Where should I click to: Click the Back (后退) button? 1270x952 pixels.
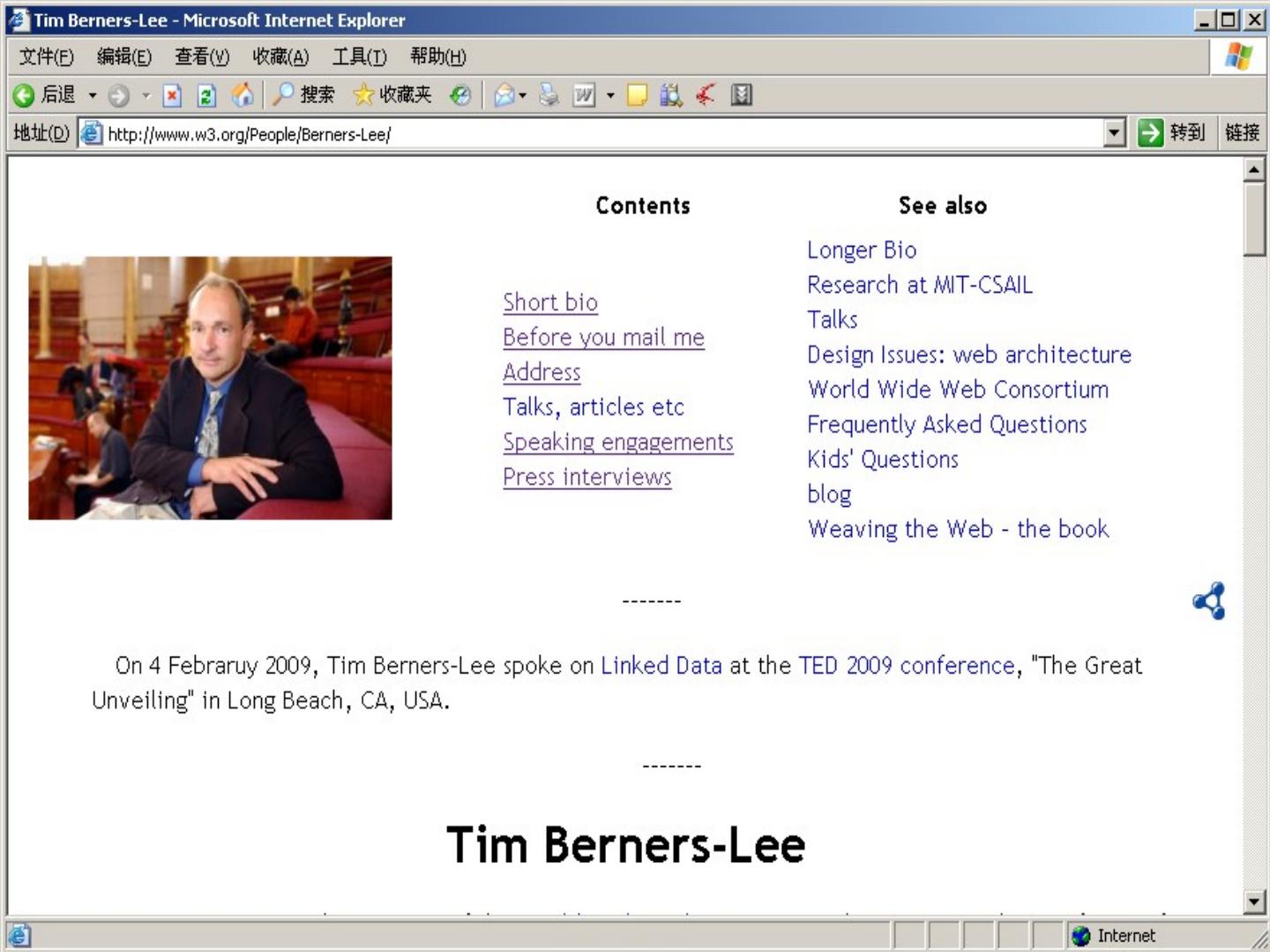tap(44, 95)
